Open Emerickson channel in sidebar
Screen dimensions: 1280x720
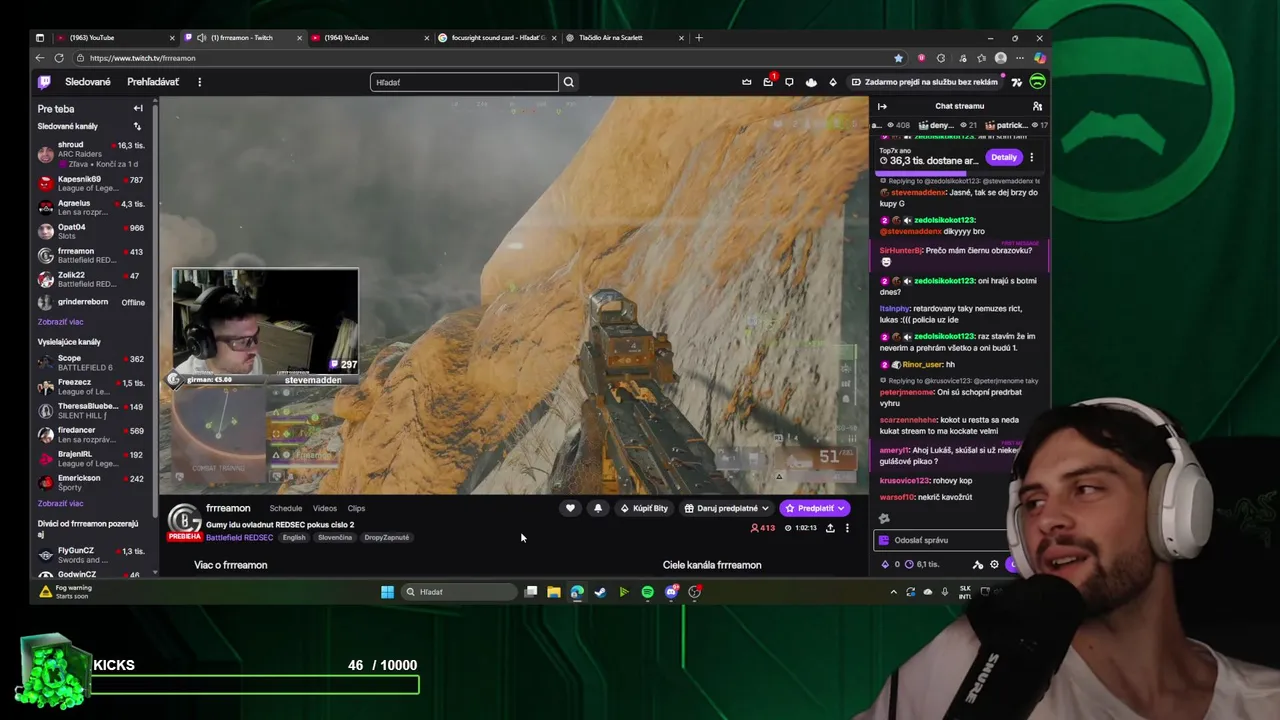(92, 482)
